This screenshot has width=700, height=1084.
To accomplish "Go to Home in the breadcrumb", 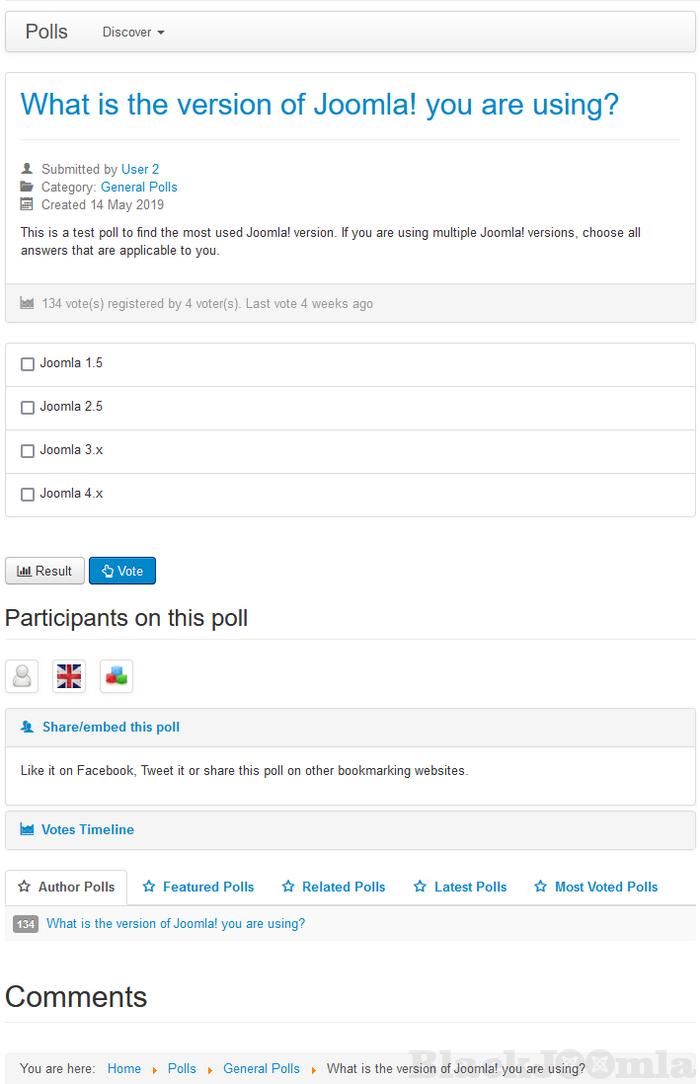I will pos(124,1068).
